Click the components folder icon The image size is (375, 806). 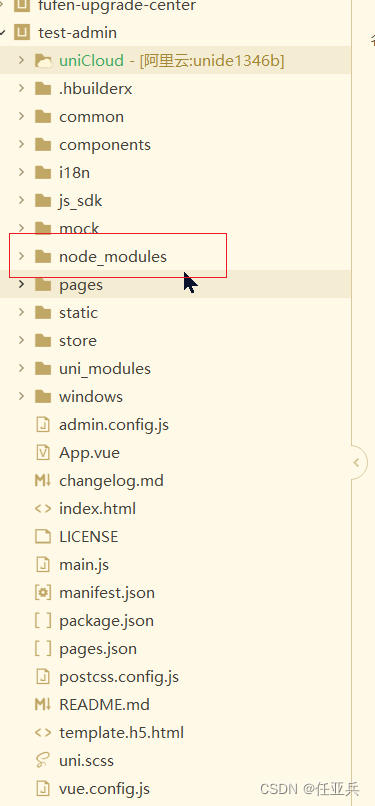[x=43, y=144]
